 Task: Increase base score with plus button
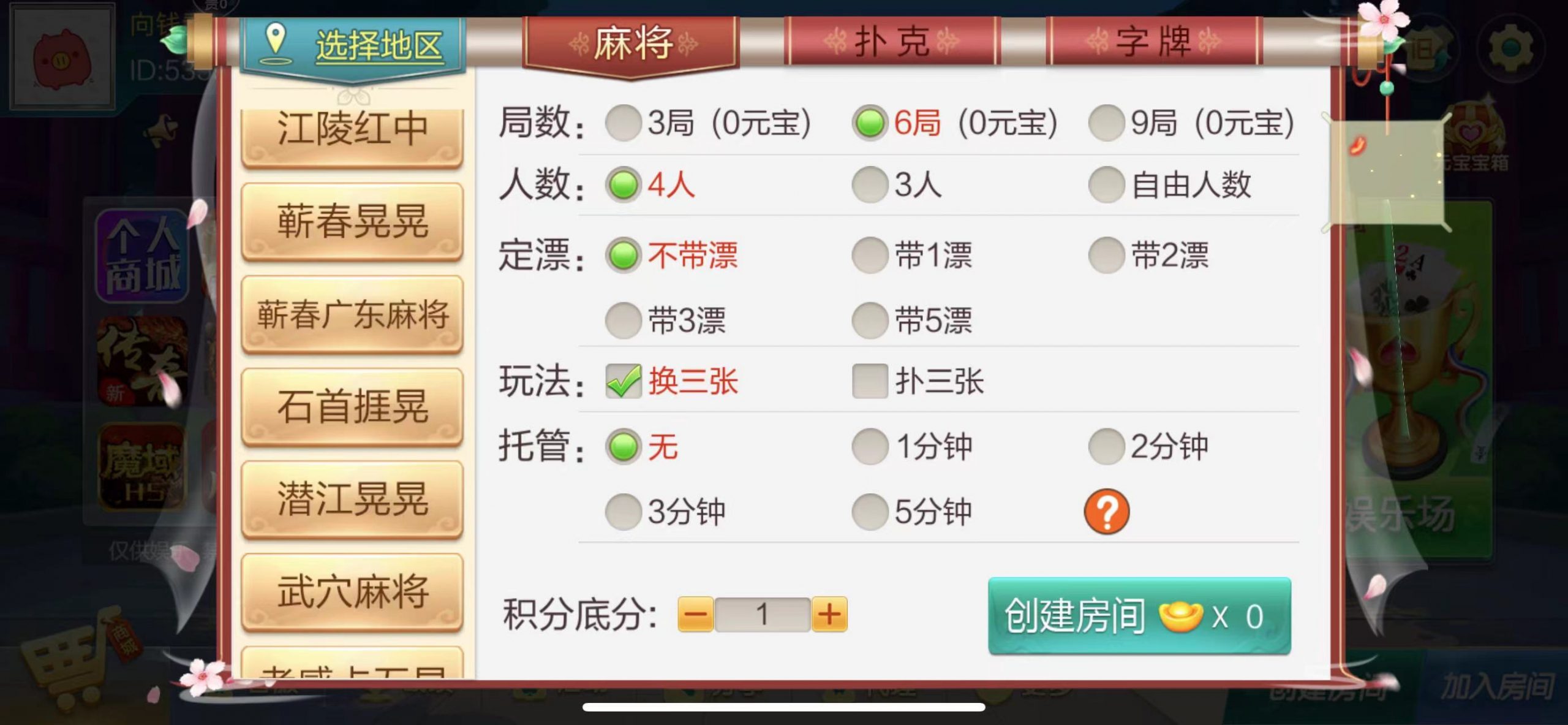829,614
